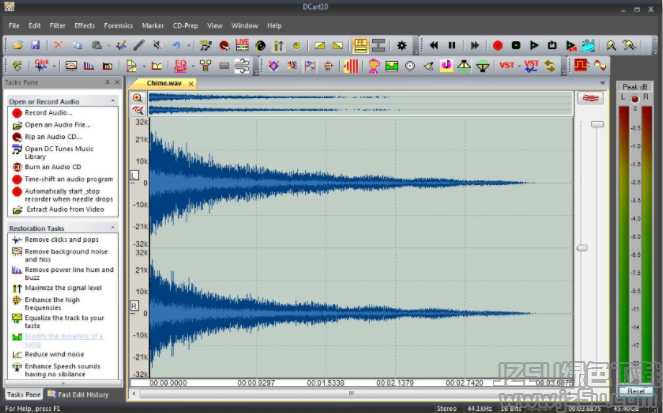663x413 pixels.
Task: Collapse the Restoration Tasks section
Action: tap(112, 227)
